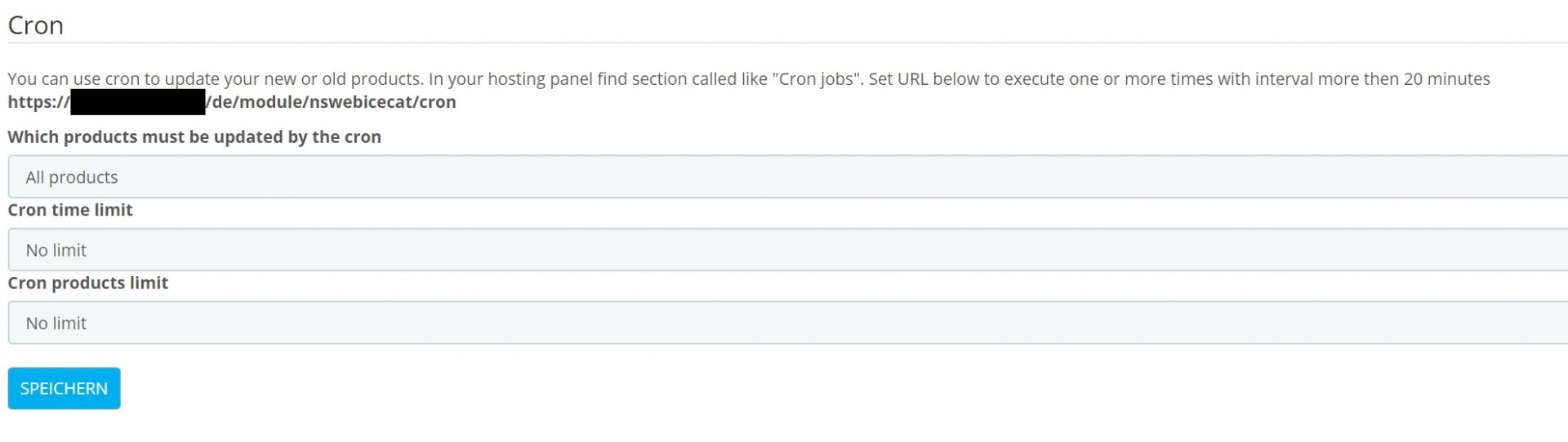Click the 'Cron products limit' label
Viewport: 1568px width, 442px height.
pos(87,283)
